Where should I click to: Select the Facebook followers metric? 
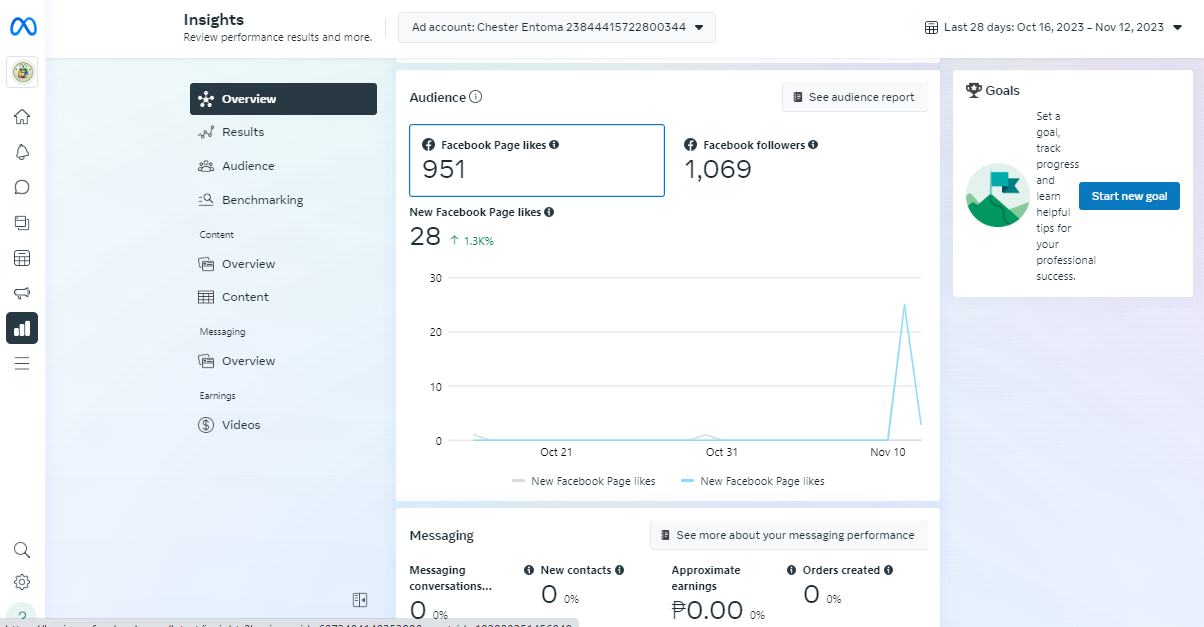click(x=750, y=160)
